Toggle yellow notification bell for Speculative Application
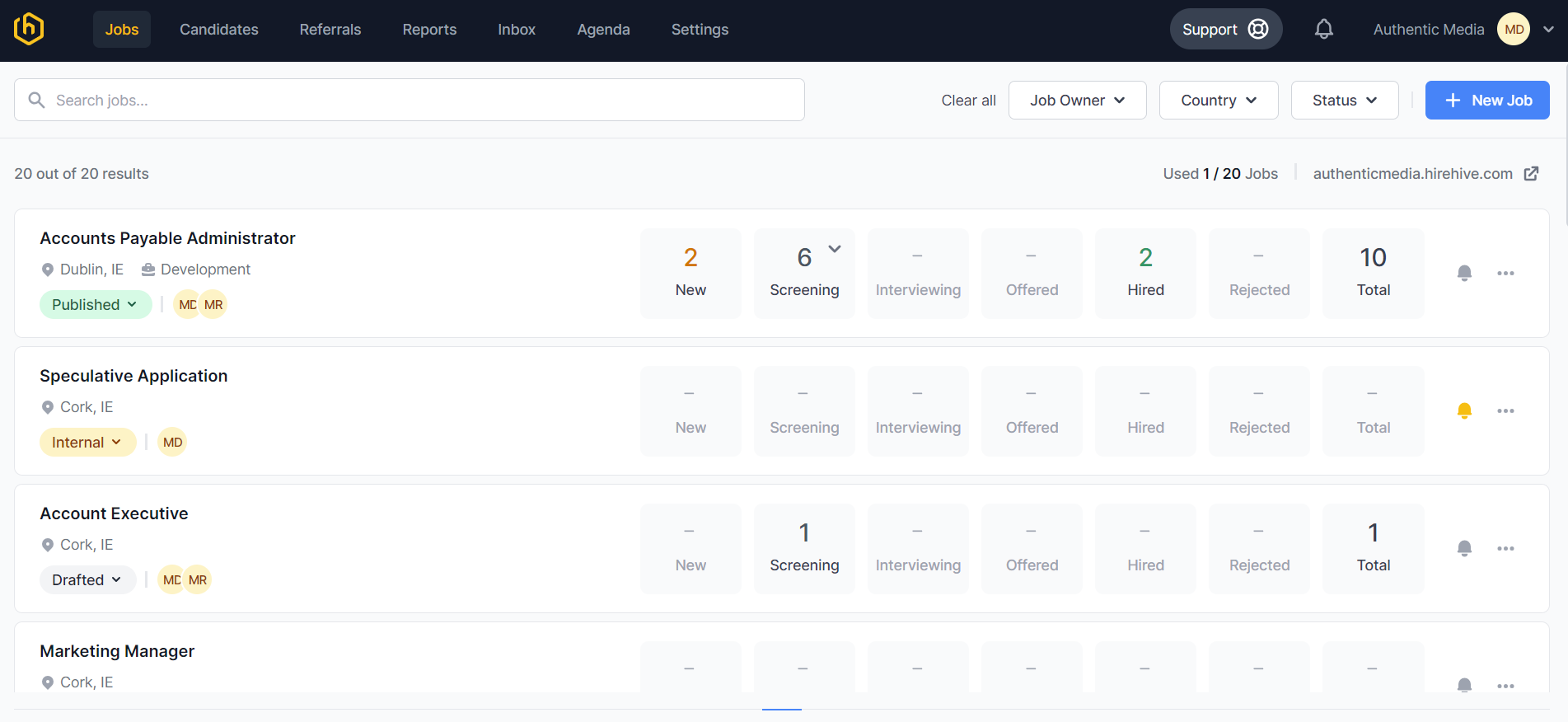The image size is (1568, 722). coord(1464,411)
